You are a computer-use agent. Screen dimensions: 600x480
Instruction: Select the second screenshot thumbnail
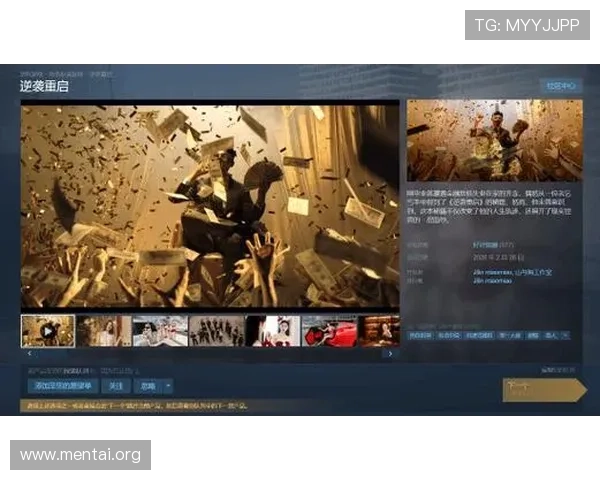104,331
